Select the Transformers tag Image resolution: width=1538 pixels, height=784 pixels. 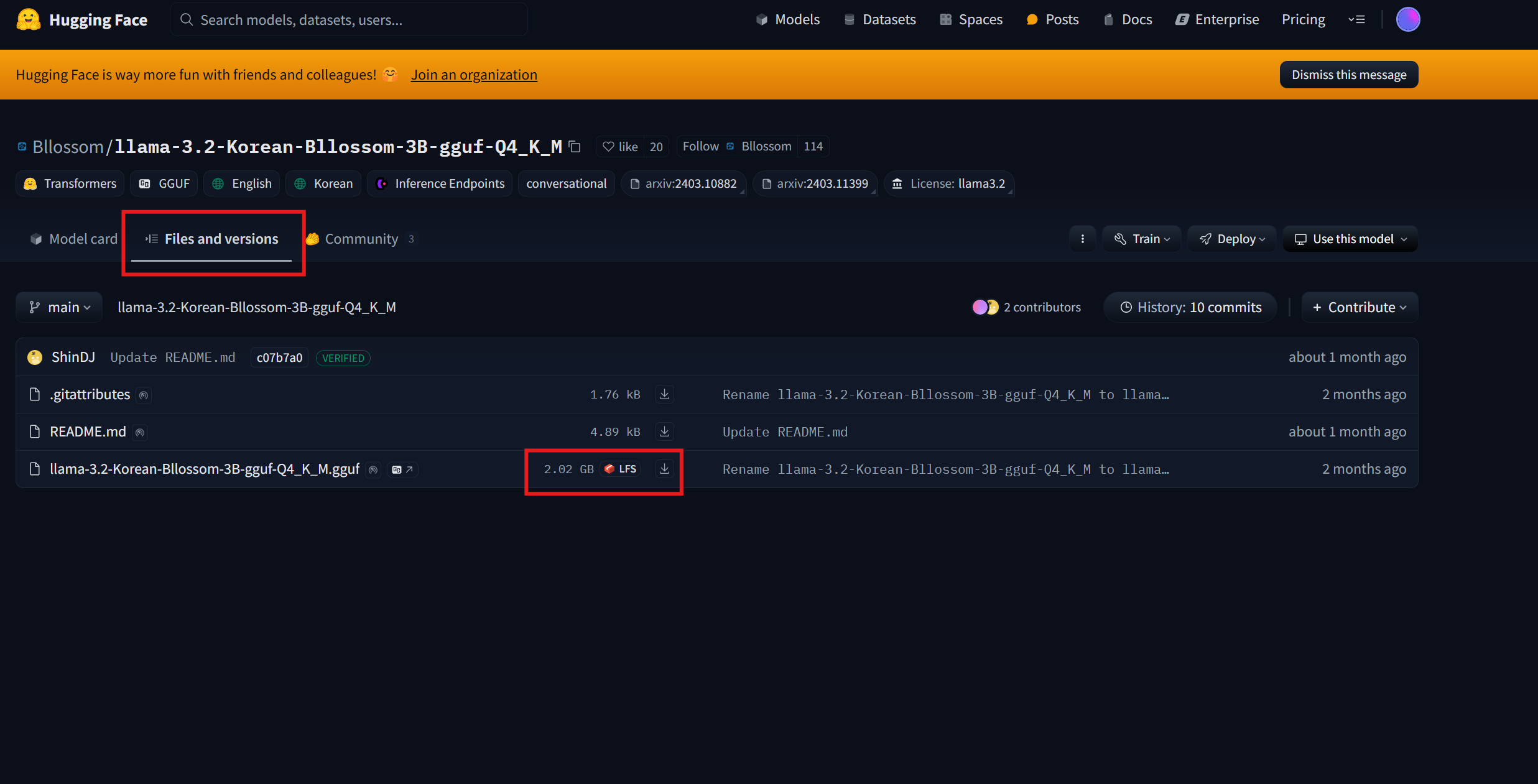pos(70,183)
